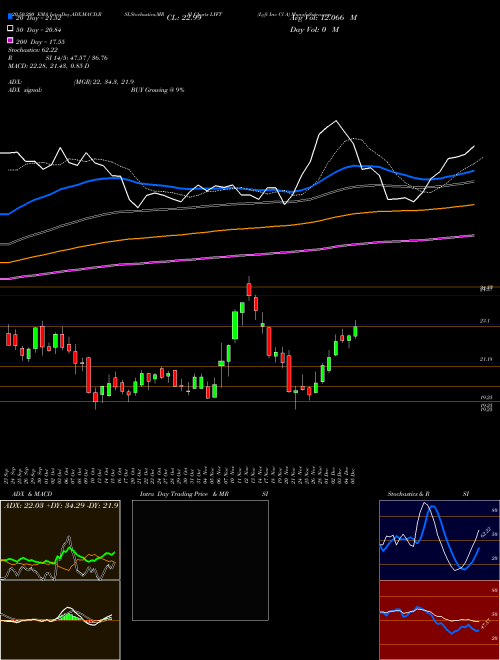Click the 'Day Vol: 0 M' label
The width and height of the screenshot is (500, 660).
[314, 29]
